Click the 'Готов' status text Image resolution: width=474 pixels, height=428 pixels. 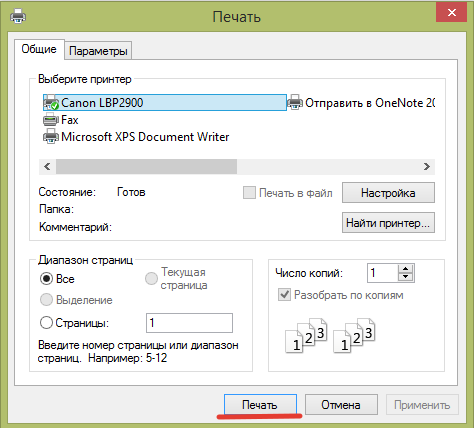pos(131,192)
